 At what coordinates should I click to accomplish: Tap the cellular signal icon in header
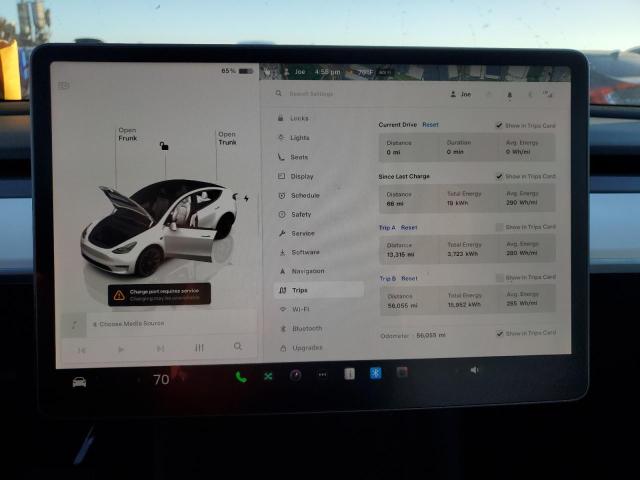click(548, 95)
